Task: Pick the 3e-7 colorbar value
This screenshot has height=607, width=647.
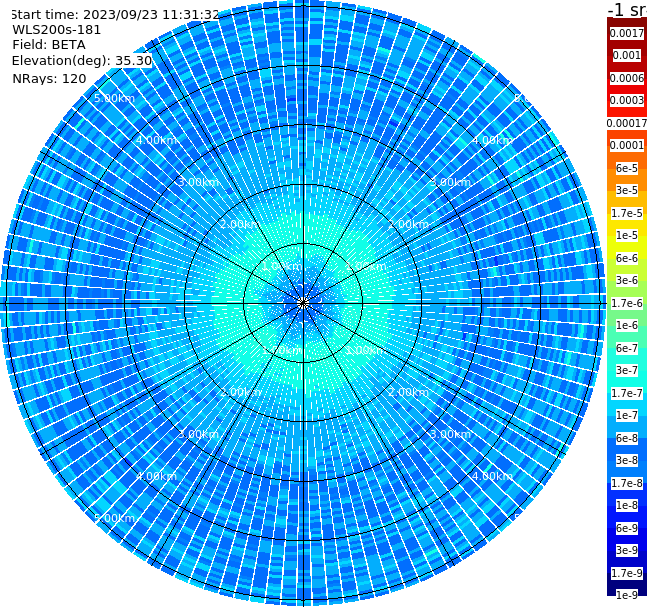Action: pyautogui.click(x=627, y=370)
